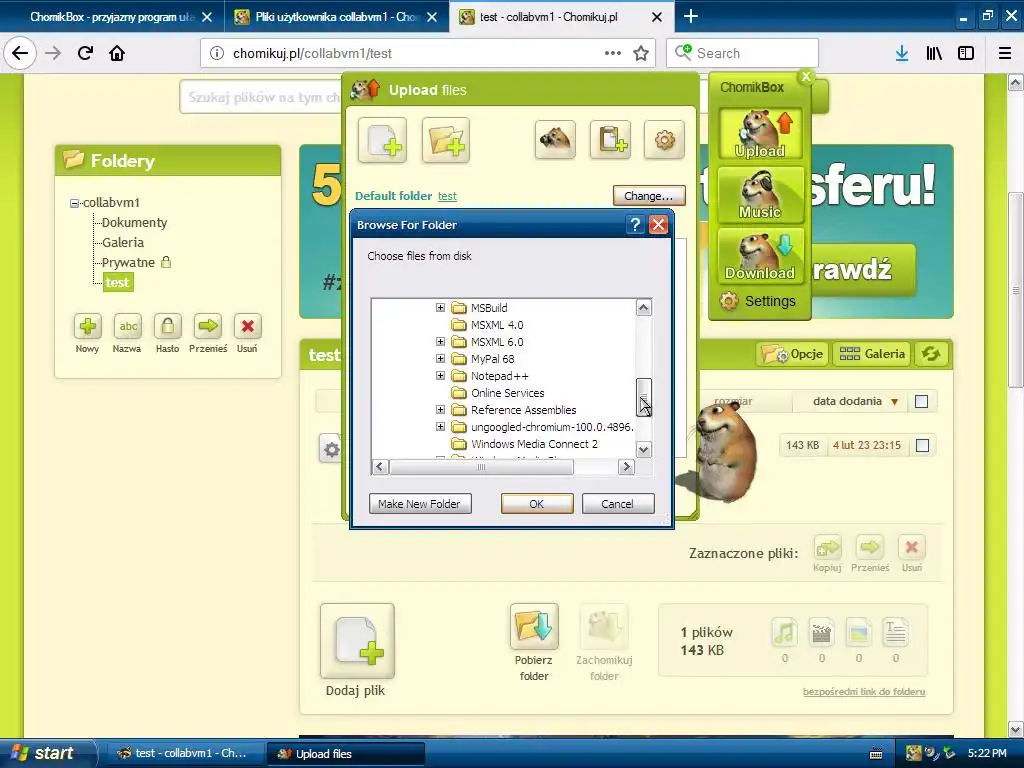Tick the checkbox for the 143 KB file

(x=922, y=445)
